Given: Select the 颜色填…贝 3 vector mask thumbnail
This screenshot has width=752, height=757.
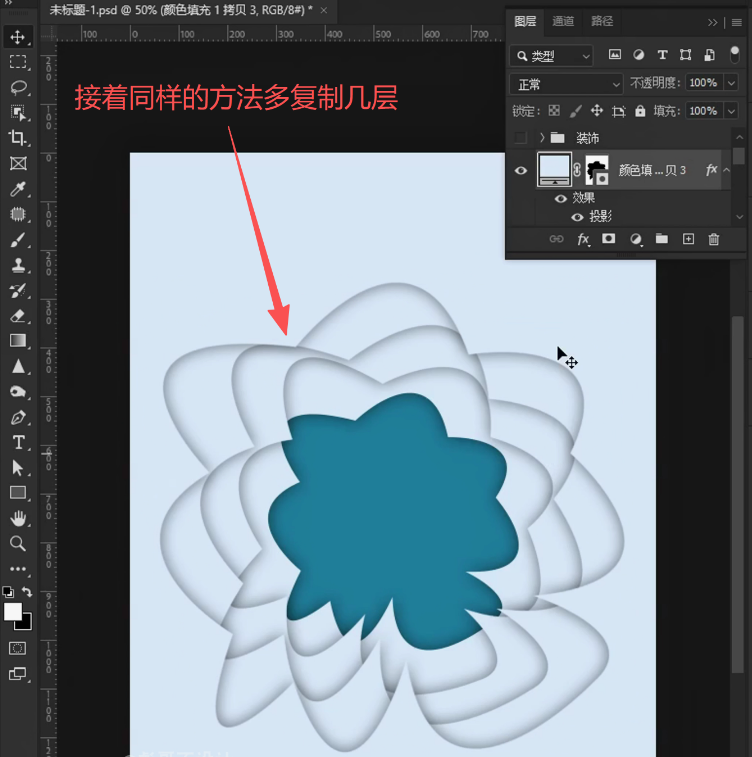Looking at the screenshot, I should pyautogui.click(x=597, y=170).
